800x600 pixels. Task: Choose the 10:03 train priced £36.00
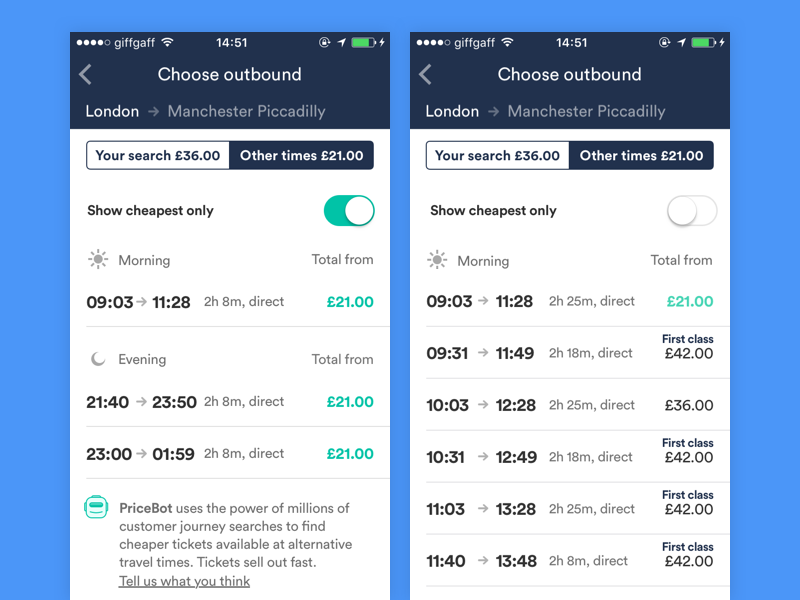[569, 405]
